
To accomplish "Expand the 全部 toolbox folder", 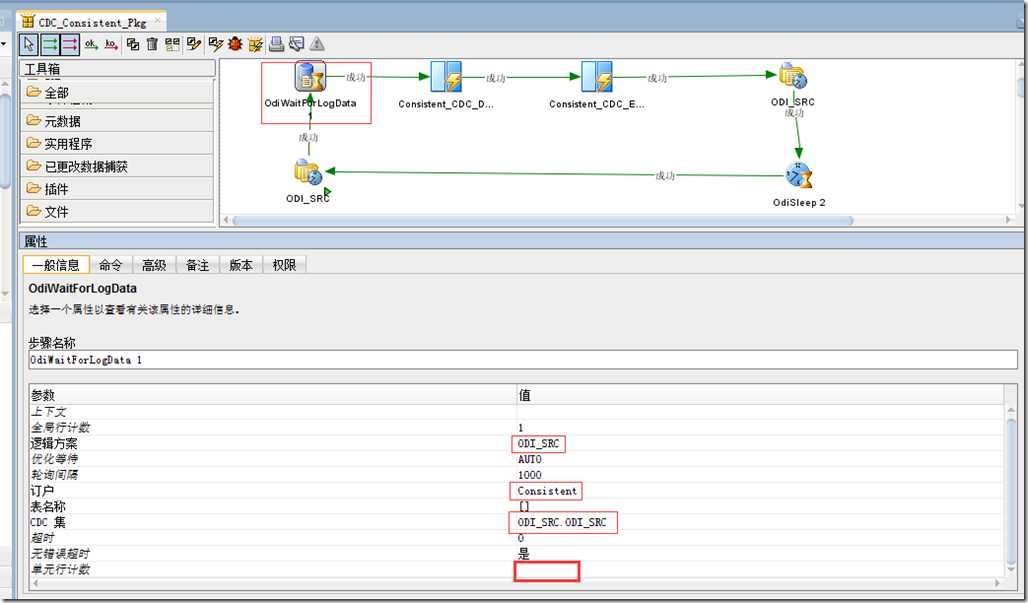I will click(x=117, y=92).
